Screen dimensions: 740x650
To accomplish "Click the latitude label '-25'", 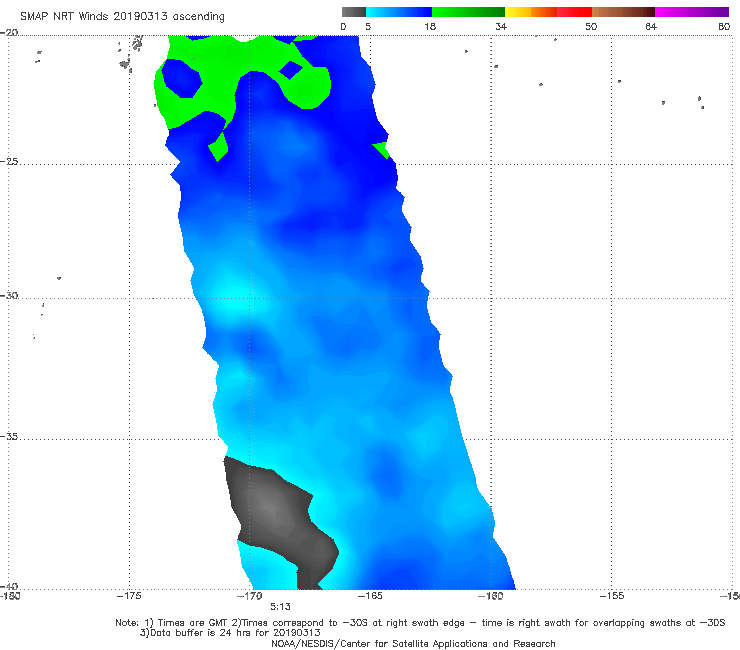I will tap(9, 161).
